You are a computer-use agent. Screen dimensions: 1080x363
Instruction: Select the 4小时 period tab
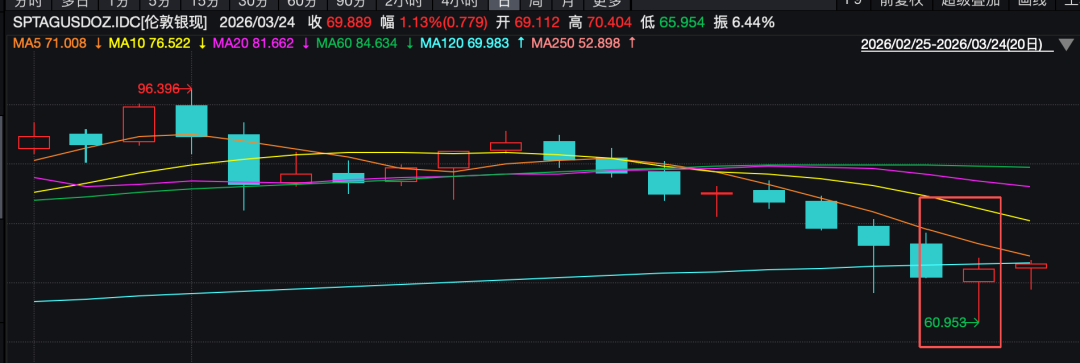(459, 3)
